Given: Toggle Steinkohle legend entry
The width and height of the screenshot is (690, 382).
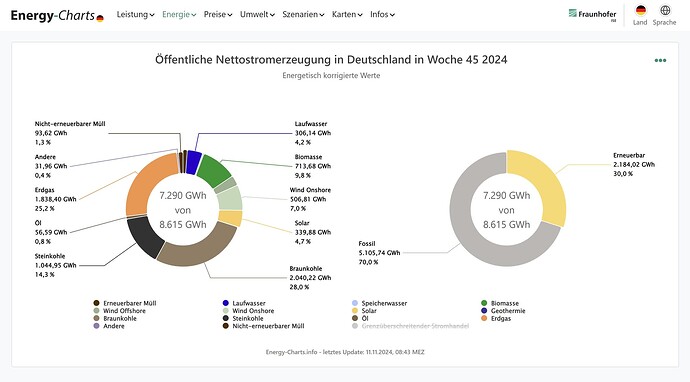Looking at the screenshot, I should [x=243, y=318].
